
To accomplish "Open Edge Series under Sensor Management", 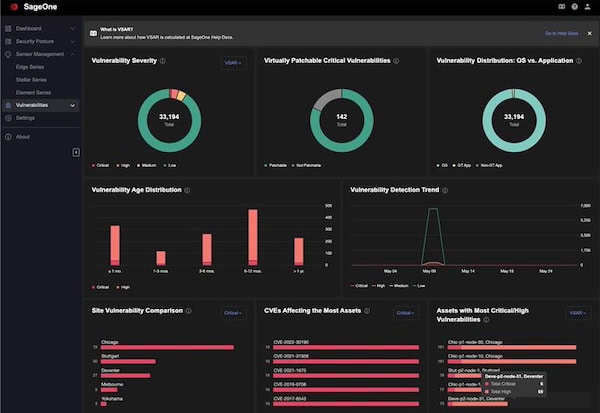I will click(30, 67).
